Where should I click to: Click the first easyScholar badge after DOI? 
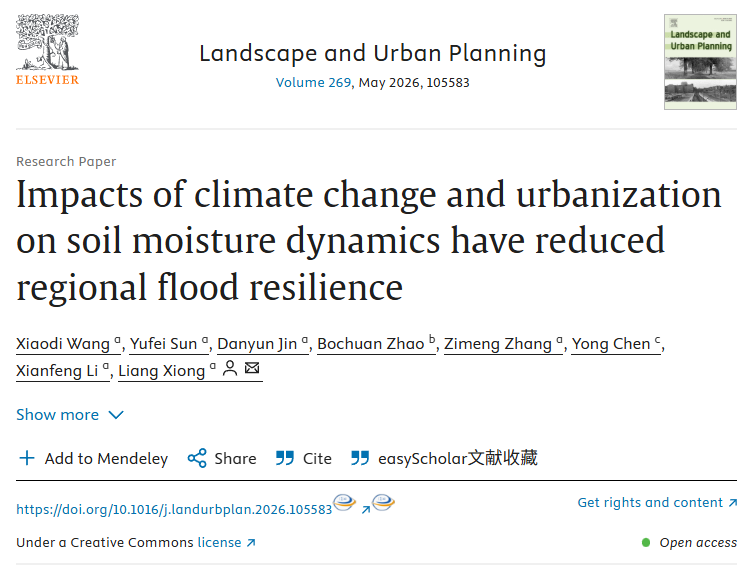click(345, 503)
